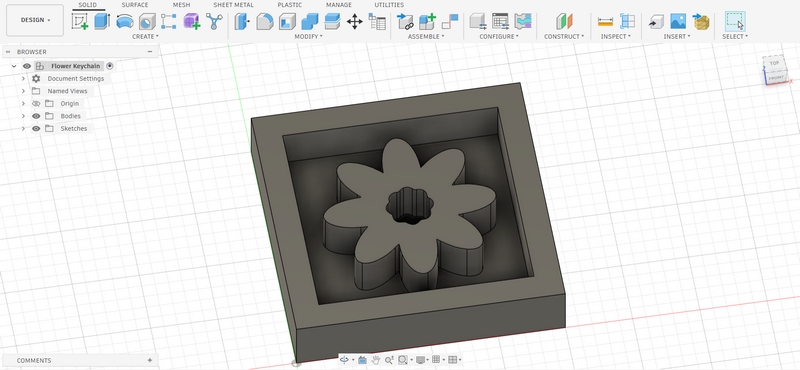Select the Measure ruler icon
800x370 pixels.
click(x=605, y=21)
